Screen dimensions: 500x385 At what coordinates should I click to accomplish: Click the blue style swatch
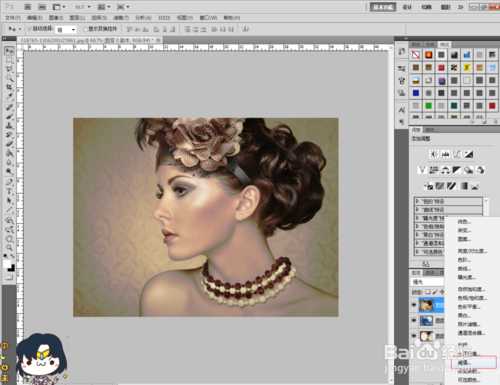[x=416, y=93]
